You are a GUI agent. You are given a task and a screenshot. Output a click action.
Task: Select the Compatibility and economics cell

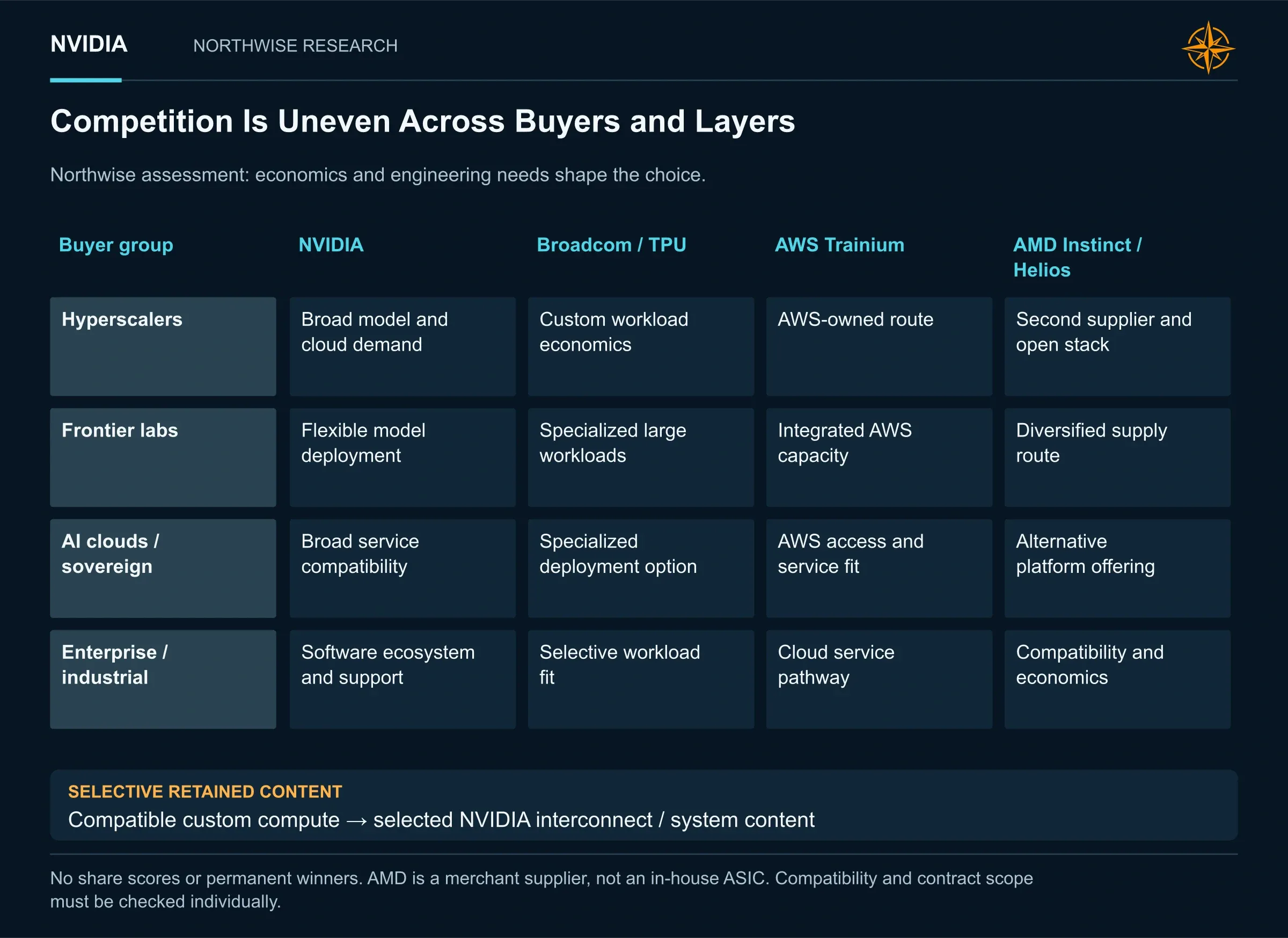click(x=1118, y=679)
